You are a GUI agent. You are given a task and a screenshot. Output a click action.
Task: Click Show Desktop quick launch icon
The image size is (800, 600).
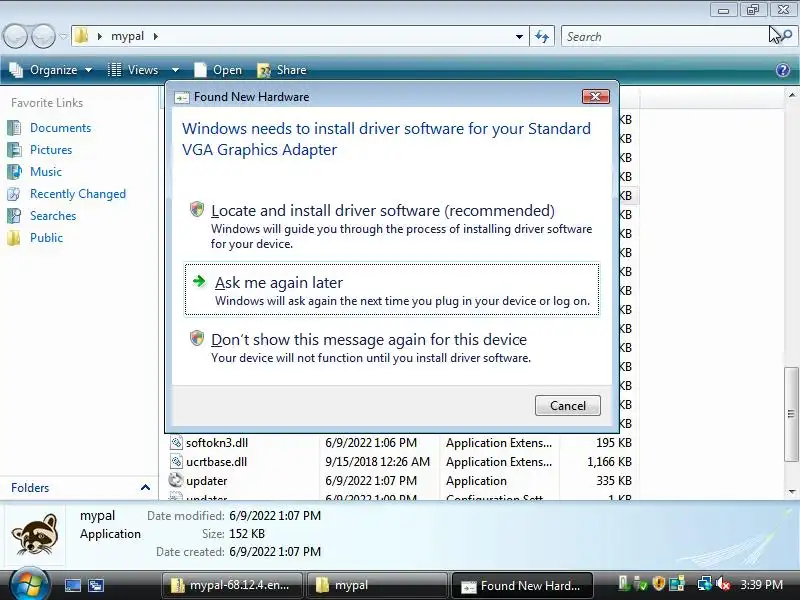click(x=72, y=585)
